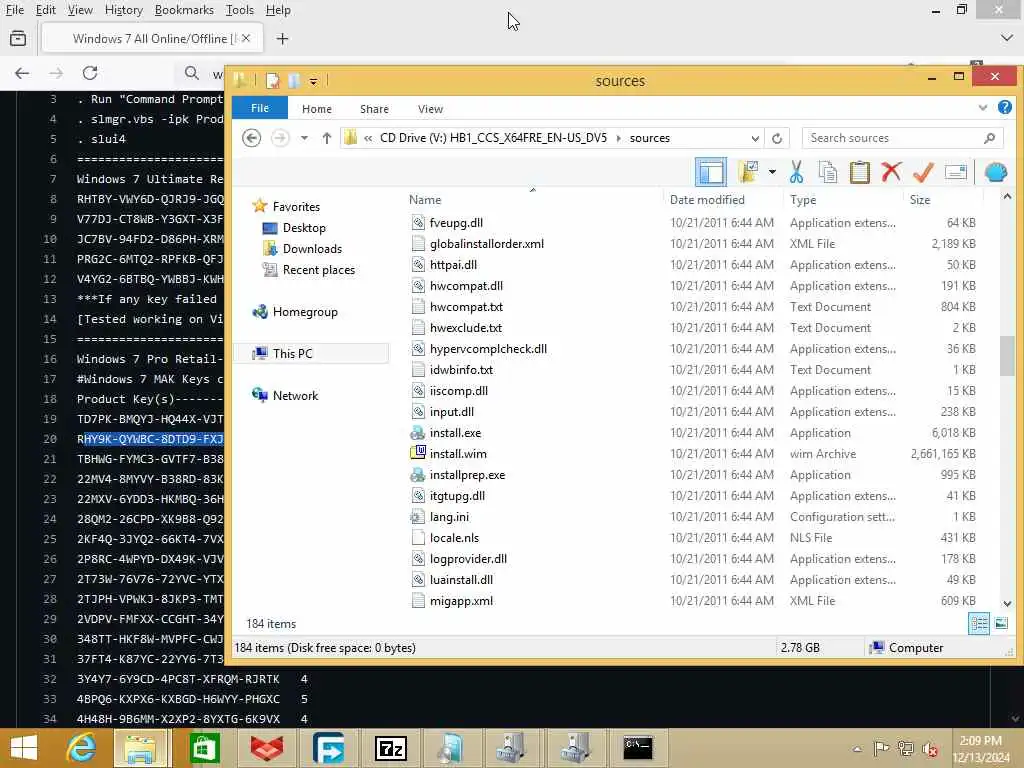Screen dimensions: 1024x768
Task: Select Recent places in navigation pane
Action: tap(309, 270)
